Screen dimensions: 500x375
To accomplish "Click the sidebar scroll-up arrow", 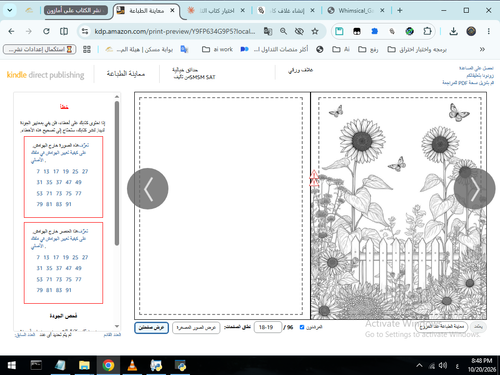I will coord(117,97).
